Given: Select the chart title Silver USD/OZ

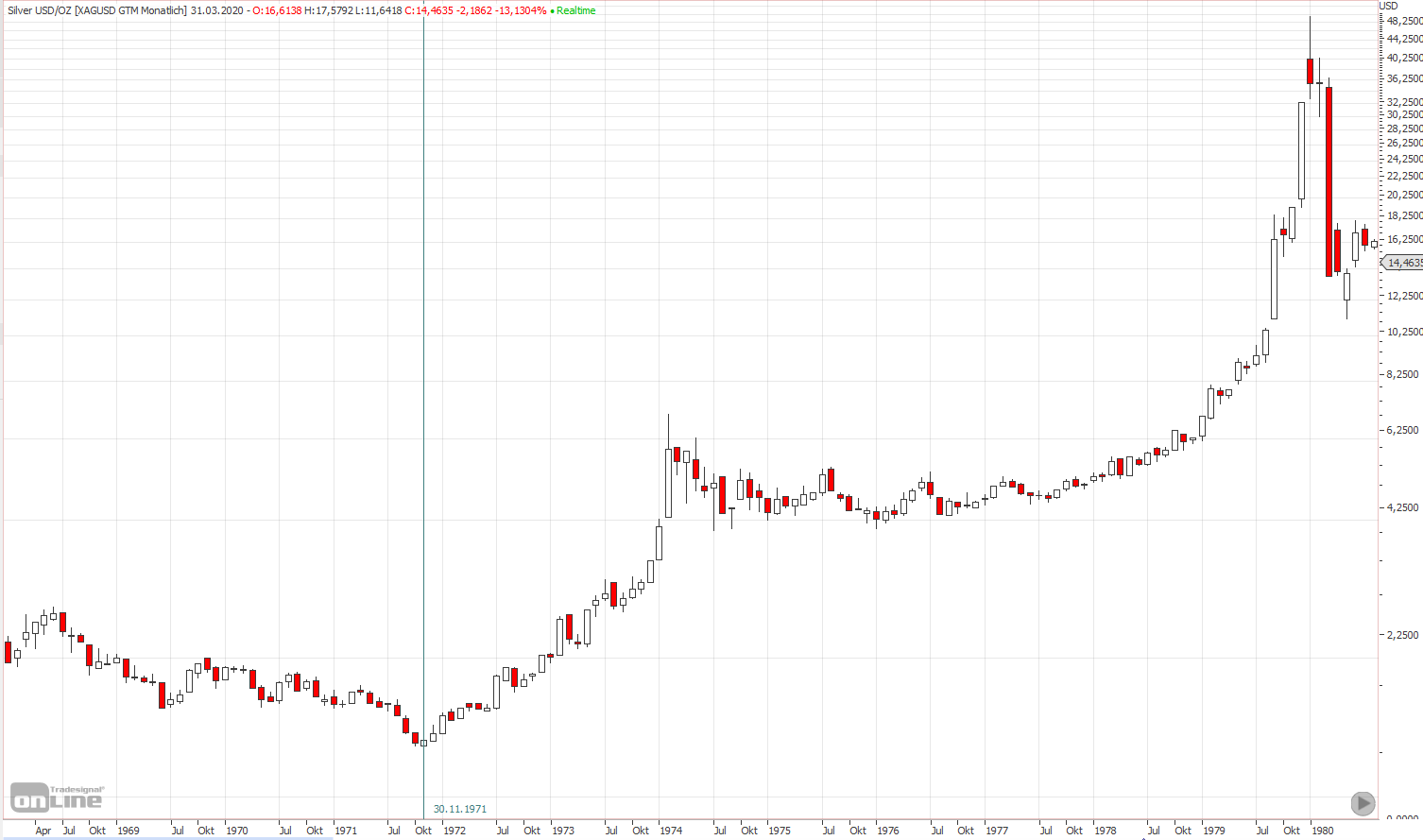Looking at the screenshot, I should pyautogui.click(x=39, y=10).
